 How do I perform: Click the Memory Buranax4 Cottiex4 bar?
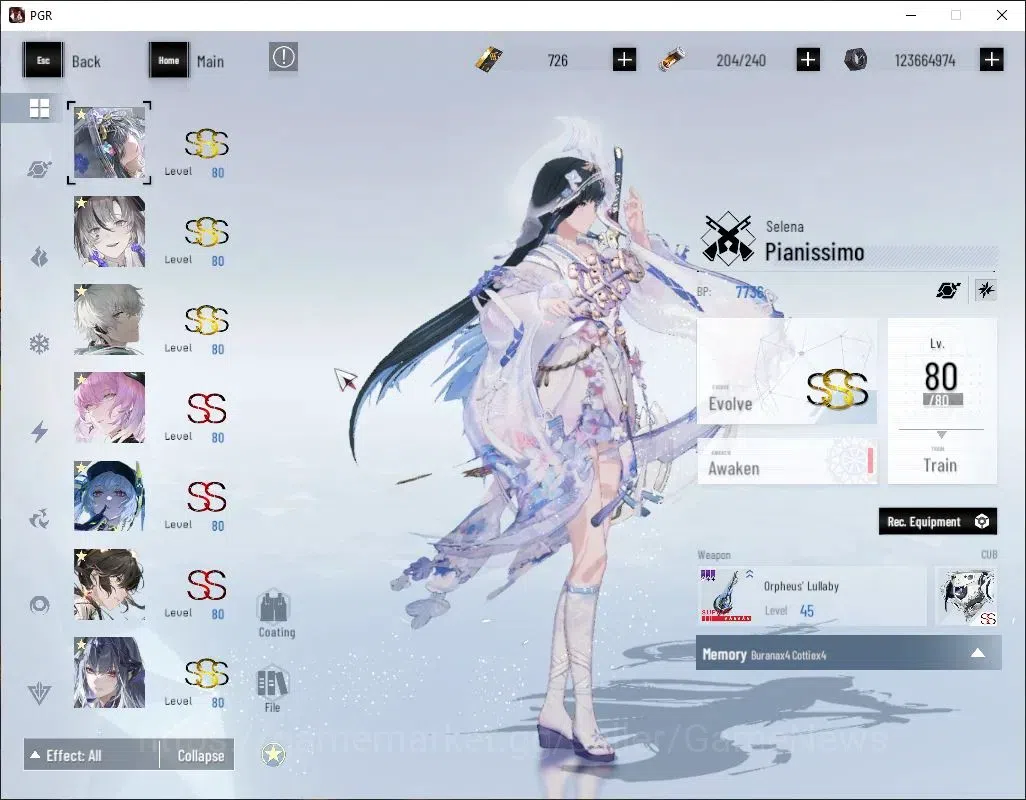coord(848,653)
